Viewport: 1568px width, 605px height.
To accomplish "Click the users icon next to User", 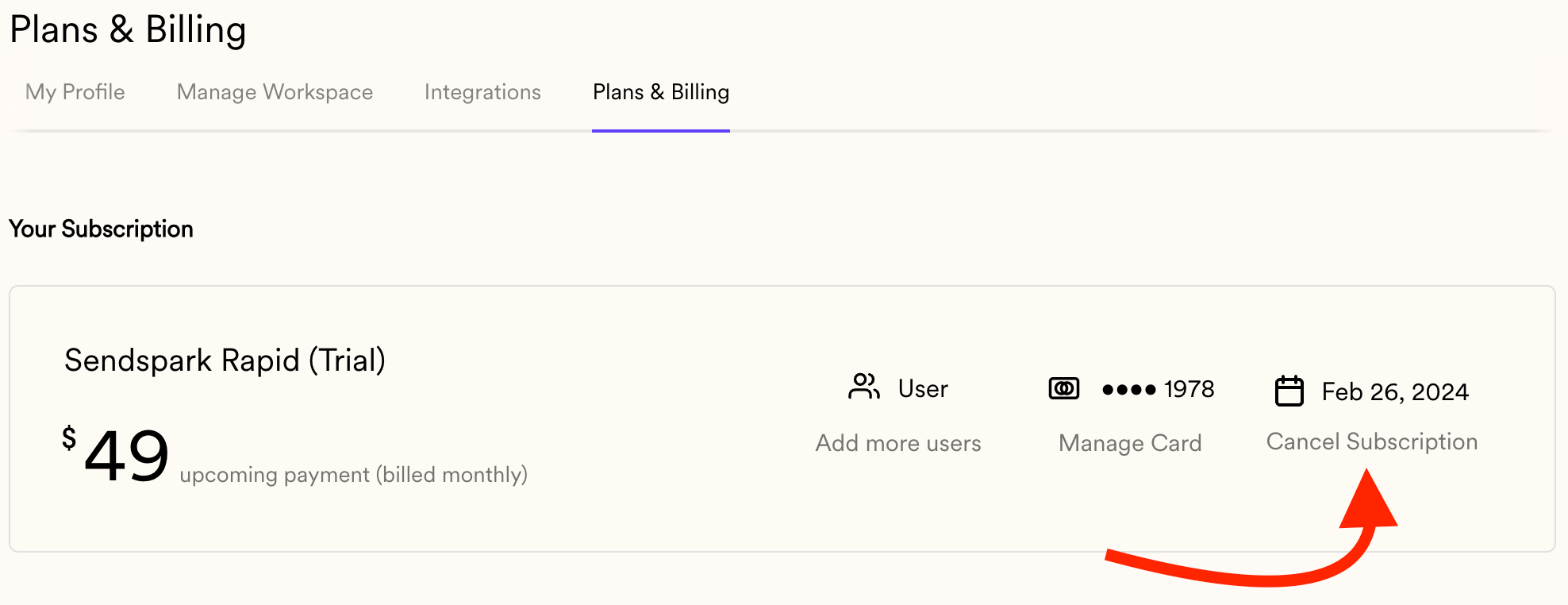I will pos(864,387).
